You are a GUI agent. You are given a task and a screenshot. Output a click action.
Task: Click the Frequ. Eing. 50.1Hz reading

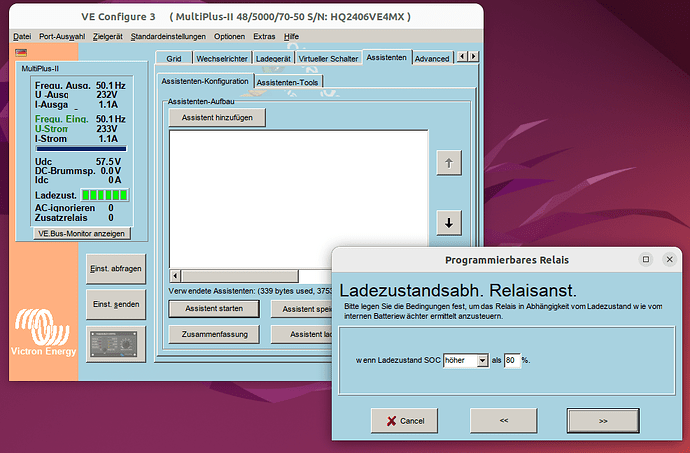click(x=80, y=119)
